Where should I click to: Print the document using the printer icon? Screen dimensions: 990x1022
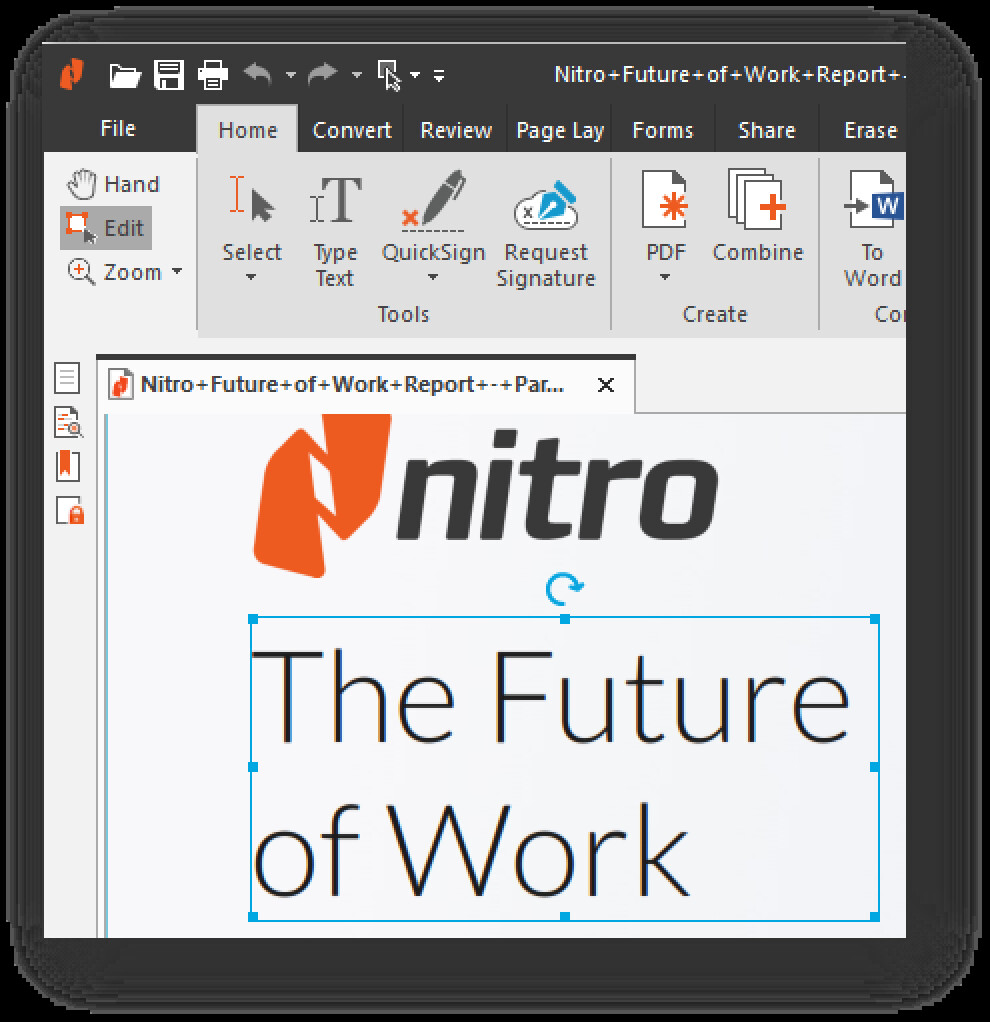[x=212, y=75]
